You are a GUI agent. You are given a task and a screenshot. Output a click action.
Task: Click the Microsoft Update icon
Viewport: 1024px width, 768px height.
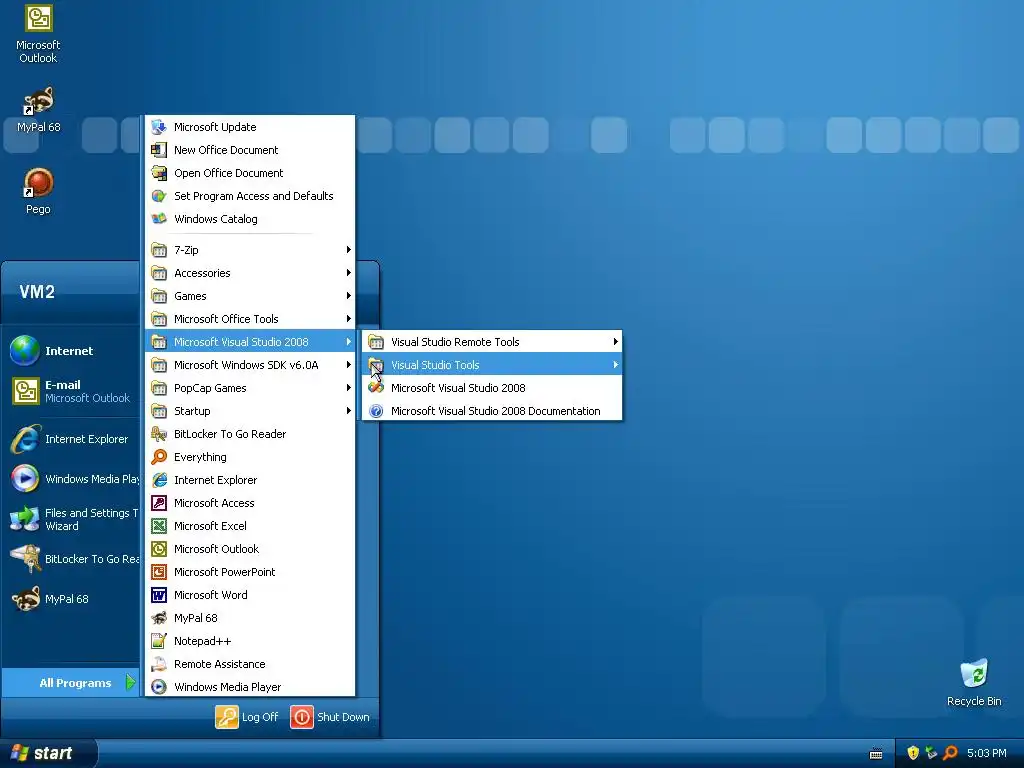coord(159,127)
